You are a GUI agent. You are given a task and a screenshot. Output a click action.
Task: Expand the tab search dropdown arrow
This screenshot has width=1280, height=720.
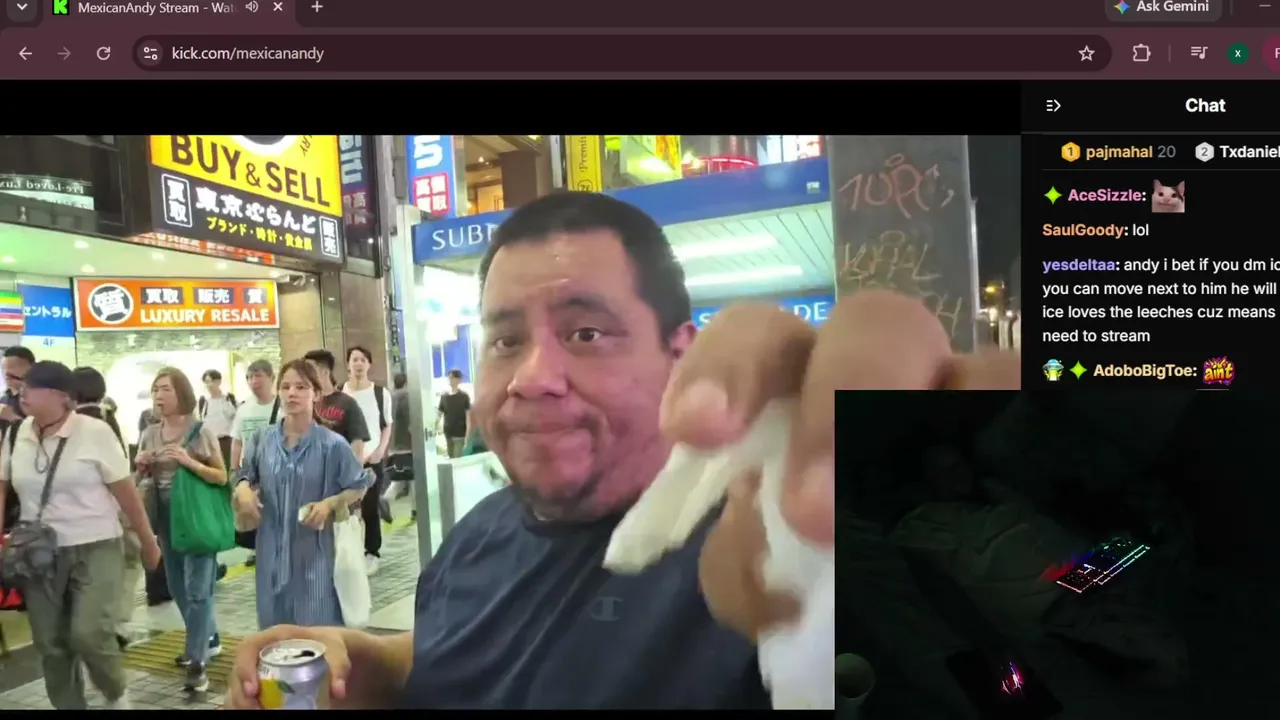coord(22,7)
